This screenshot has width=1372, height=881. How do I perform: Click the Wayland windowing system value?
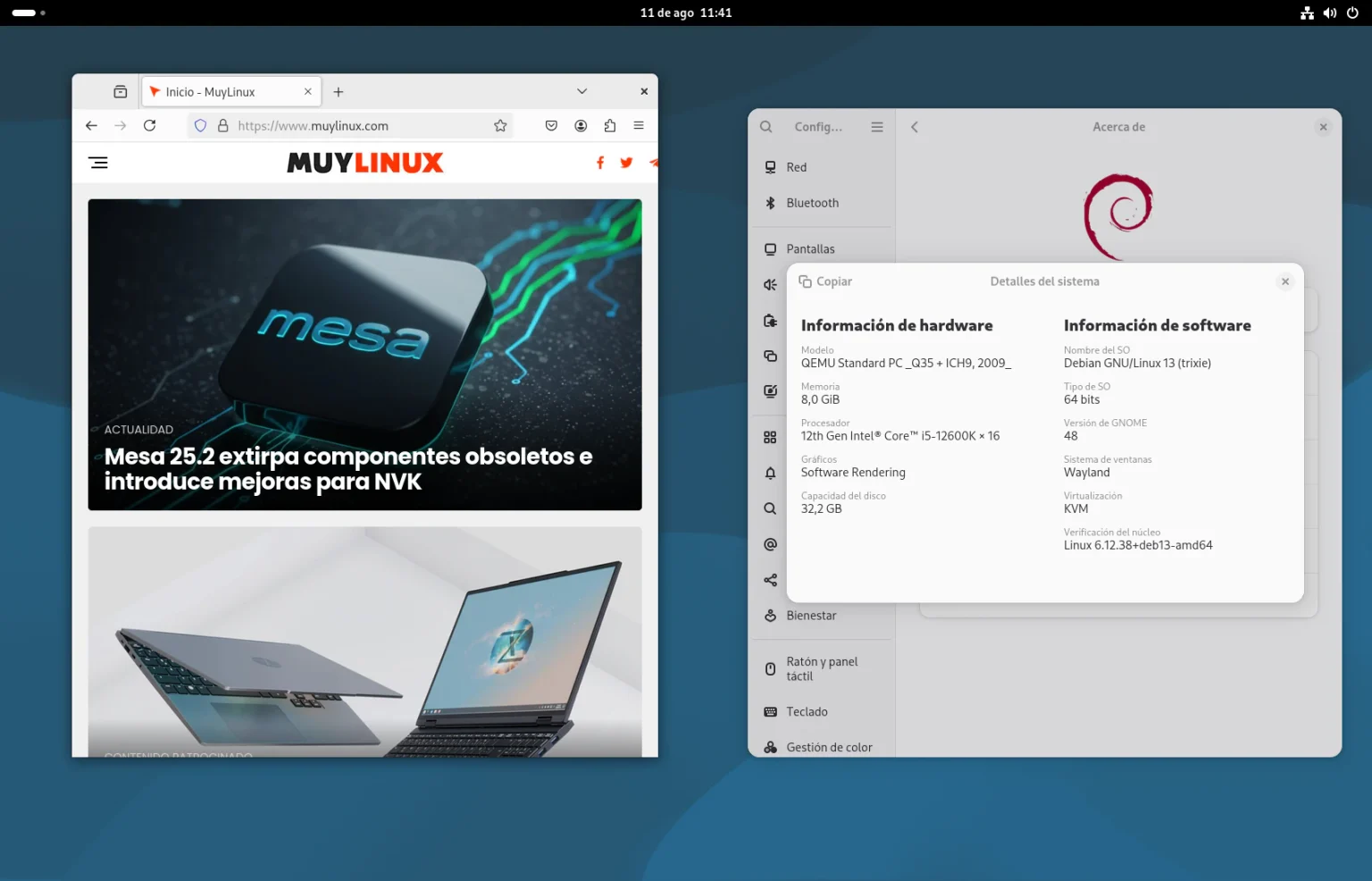[x=1087, y=473]
